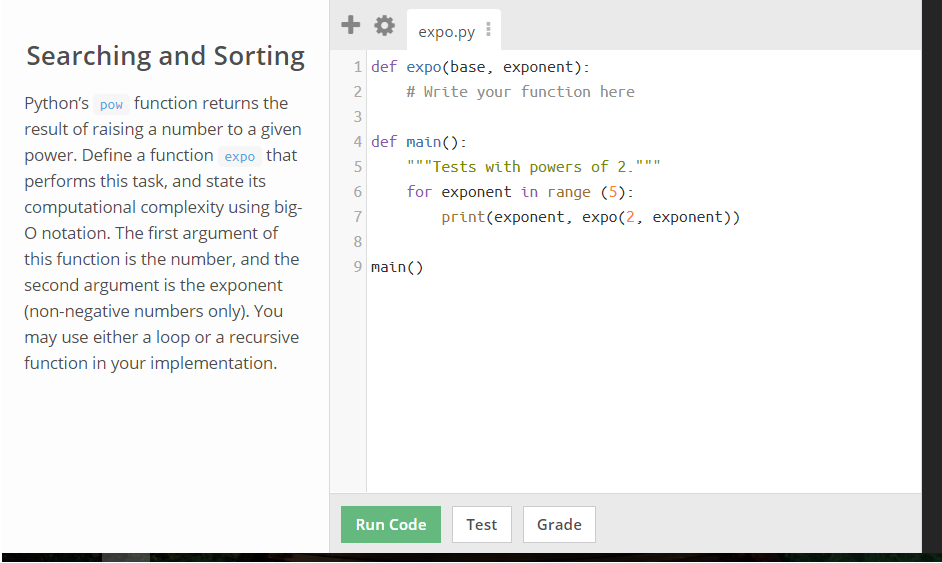Click the Grade button

[x=559, y=525]
